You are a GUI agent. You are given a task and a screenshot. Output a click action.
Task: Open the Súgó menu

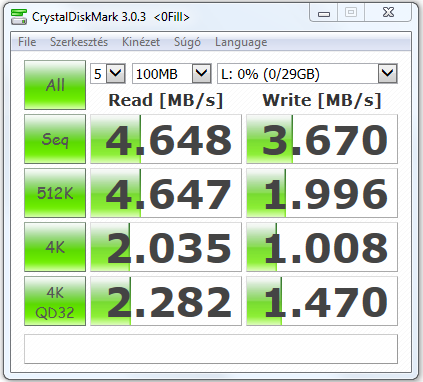(x=187, y=42)
